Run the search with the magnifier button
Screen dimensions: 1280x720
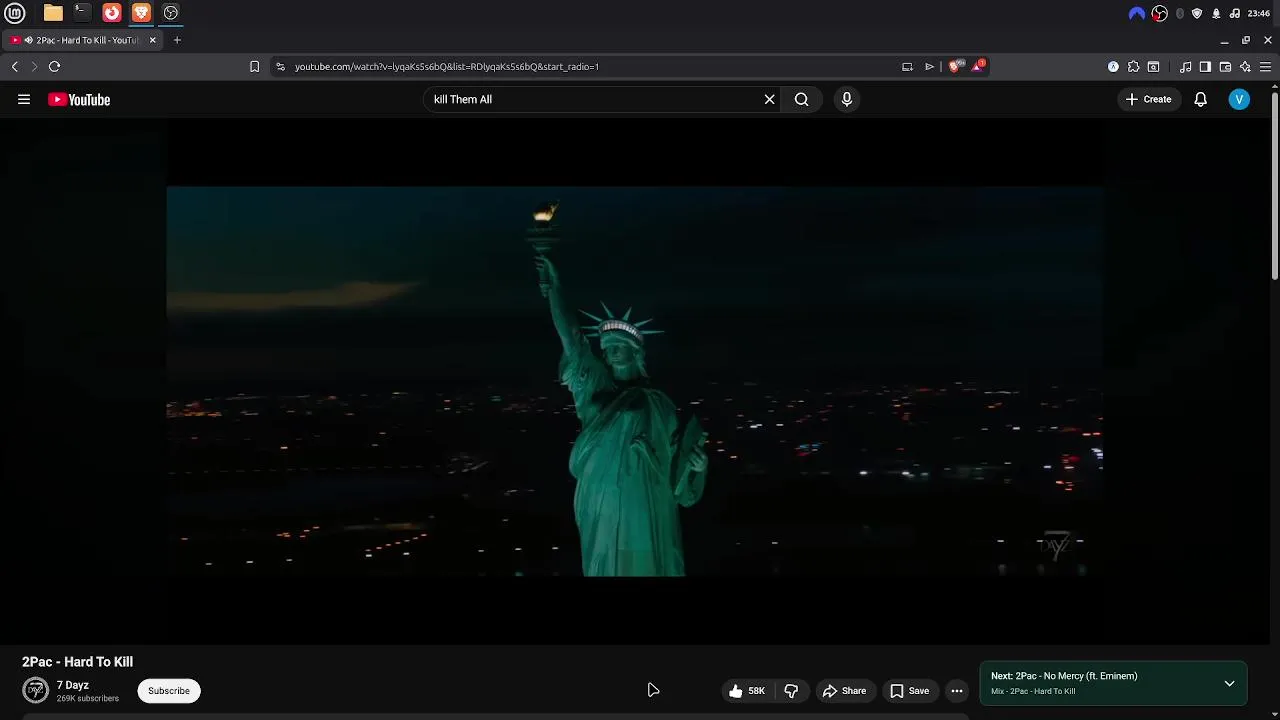[801, 99]
